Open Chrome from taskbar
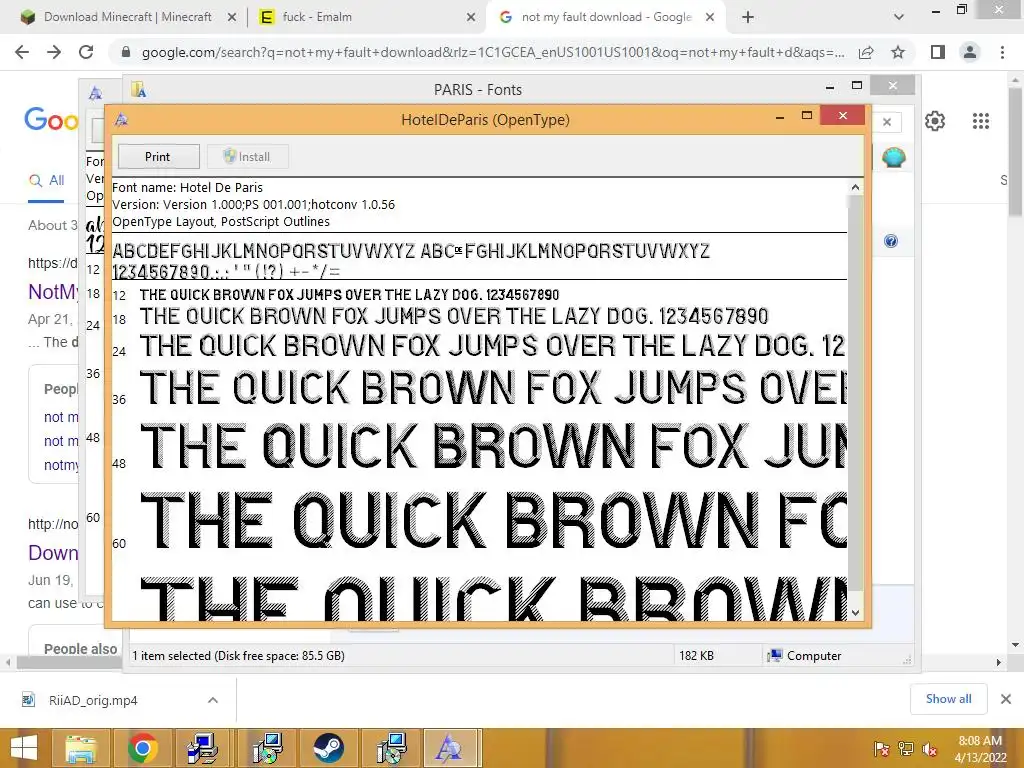 pyautogui.click(x=142, y=748)
